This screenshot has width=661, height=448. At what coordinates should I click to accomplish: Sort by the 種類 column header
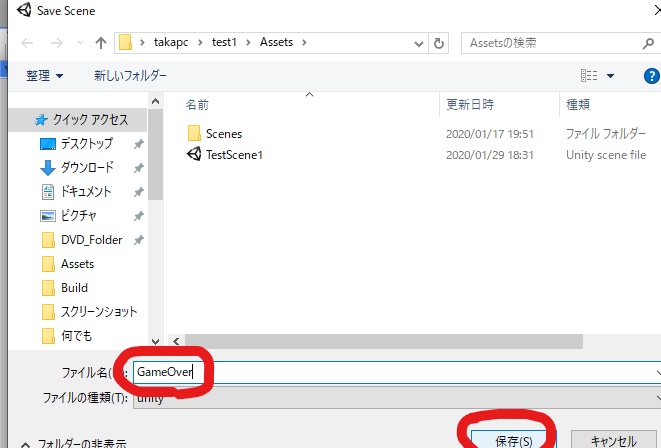pos(578,105)
